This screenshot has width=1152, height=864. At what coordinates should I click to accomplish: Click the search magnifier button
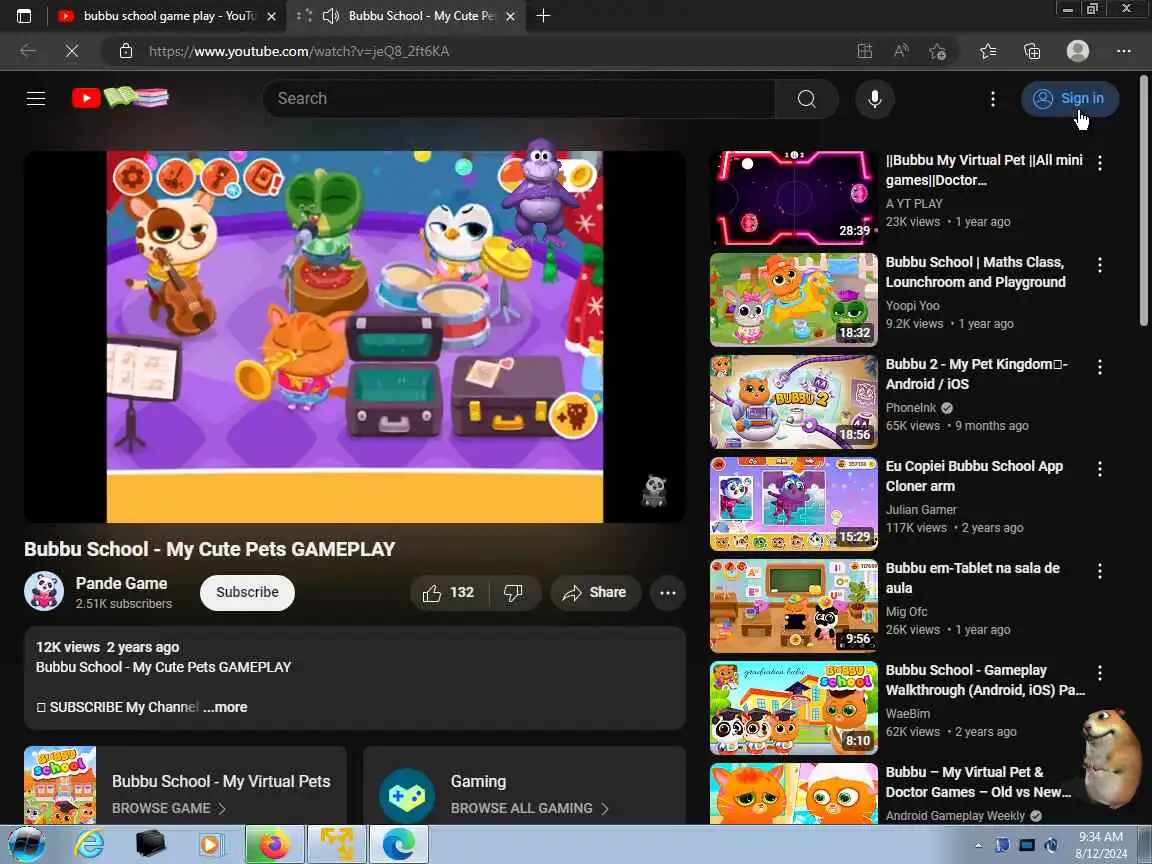(807, 98)
